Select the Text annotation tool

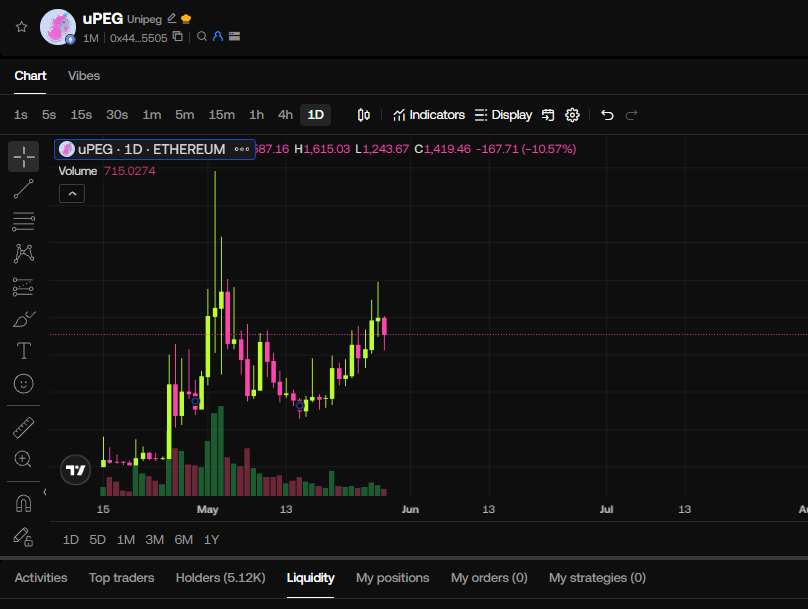[x=24, y=351]
